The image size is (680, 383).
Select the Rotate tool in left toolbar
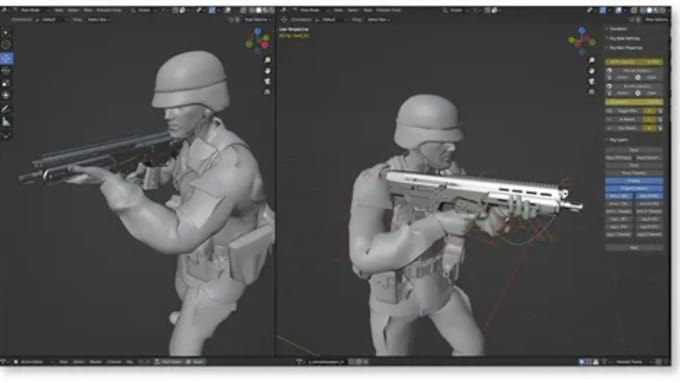point(6,70)
